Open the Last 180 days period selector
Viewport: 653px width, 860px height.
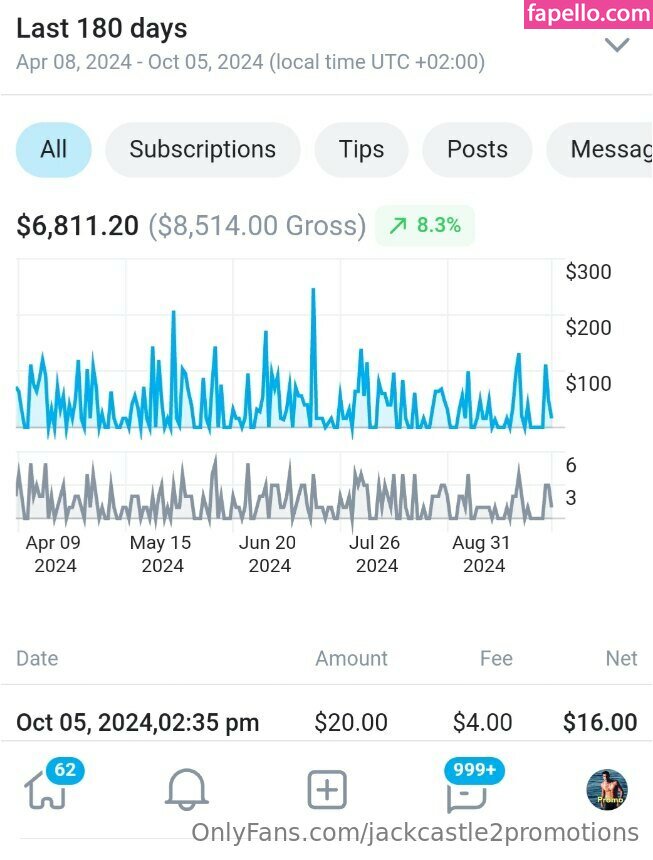[102, 29]
